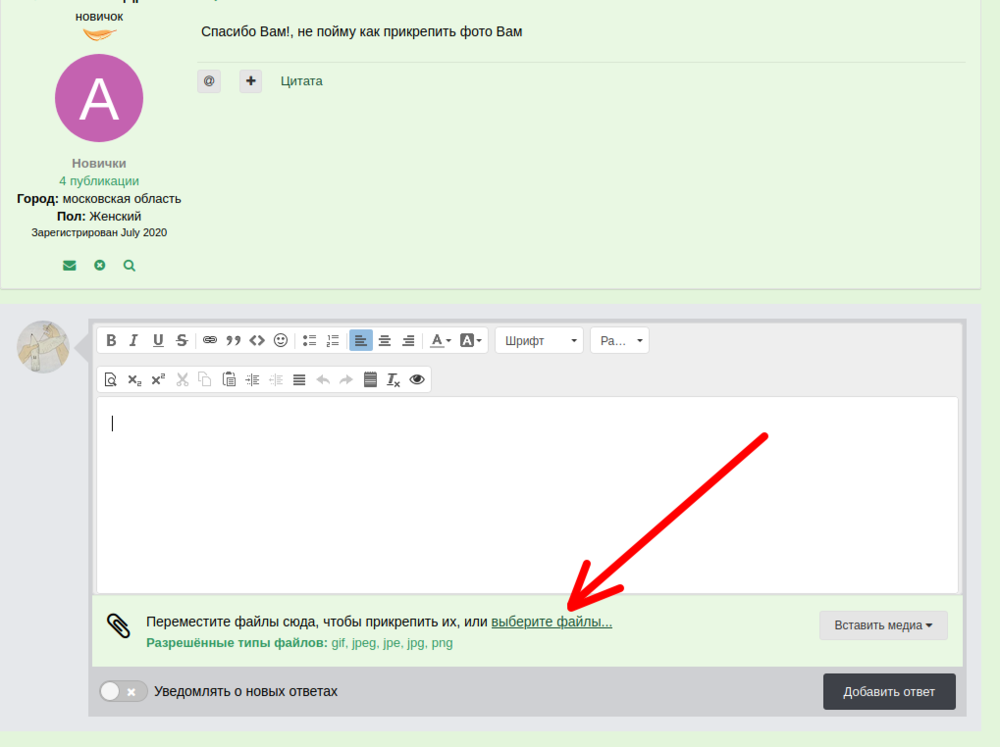This screenshot has height=747, width=1000.
Task: Expand the font size dropdown
Action: (619, 340)
